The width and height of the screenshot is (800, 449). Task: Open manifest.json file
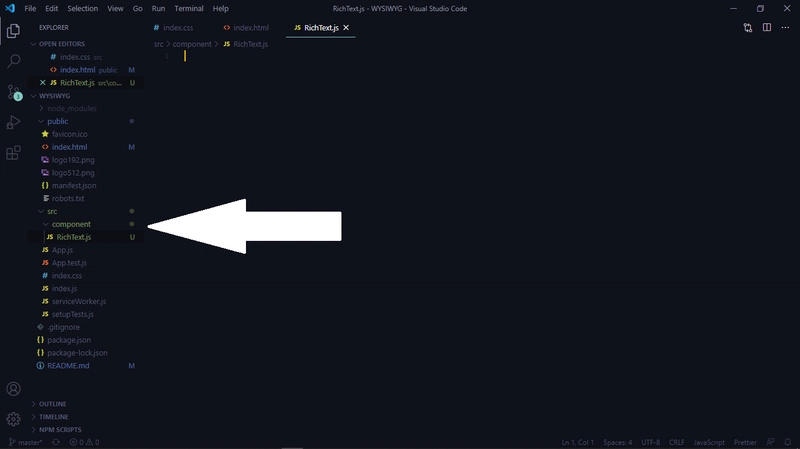click(x=74, y=186)
